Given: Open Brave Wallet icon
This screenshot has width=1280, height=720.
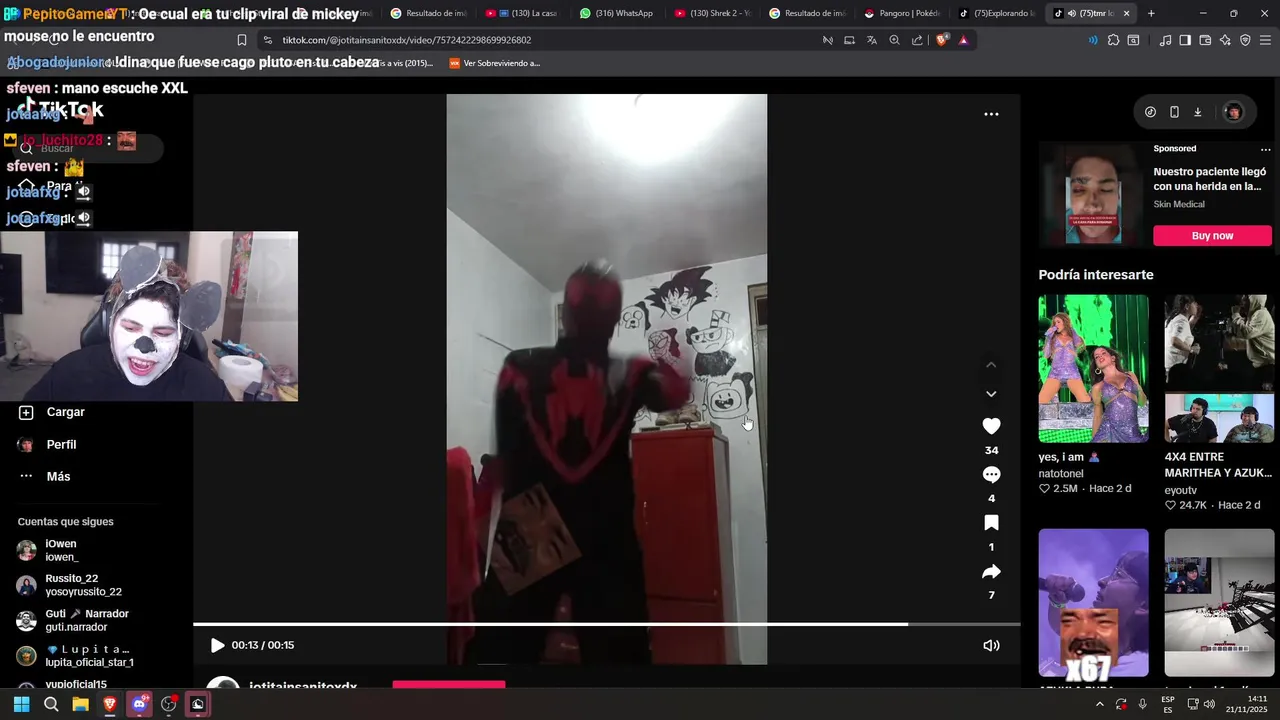Looking at the screenshot, I should [x=1205, y=40].
